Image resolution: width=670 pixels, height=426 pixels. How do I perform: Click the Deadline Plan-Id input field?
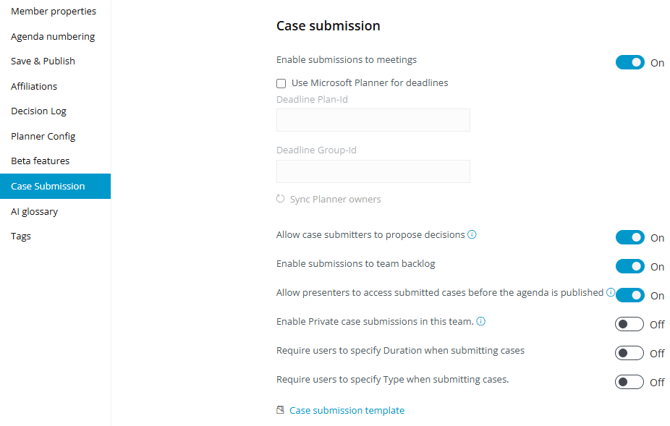click(373, 120)
